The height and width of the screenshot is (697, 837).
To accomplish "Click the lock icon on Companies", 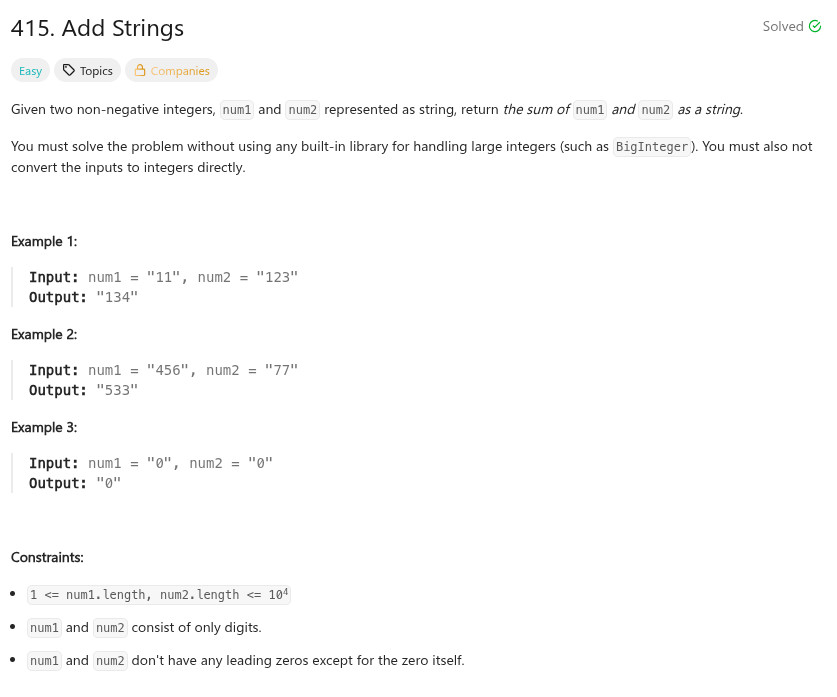I will (x=140, y=71).
